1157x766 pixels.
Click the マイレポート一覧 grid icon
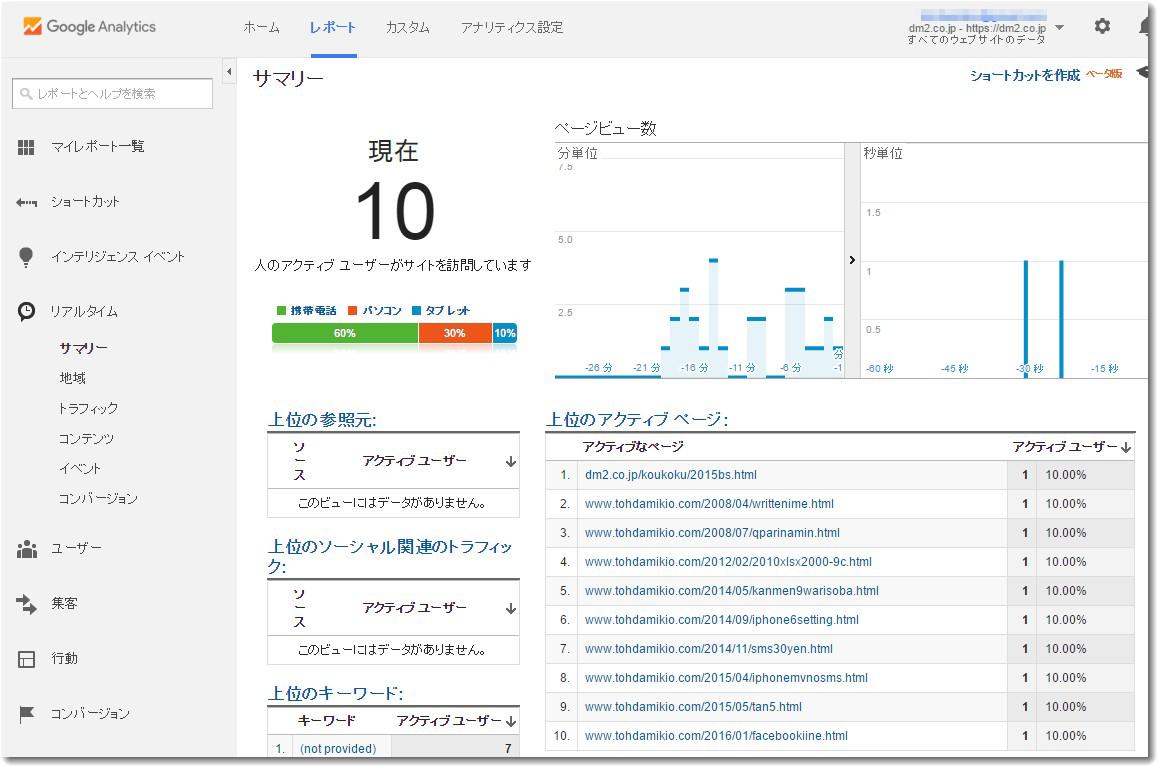26,148
